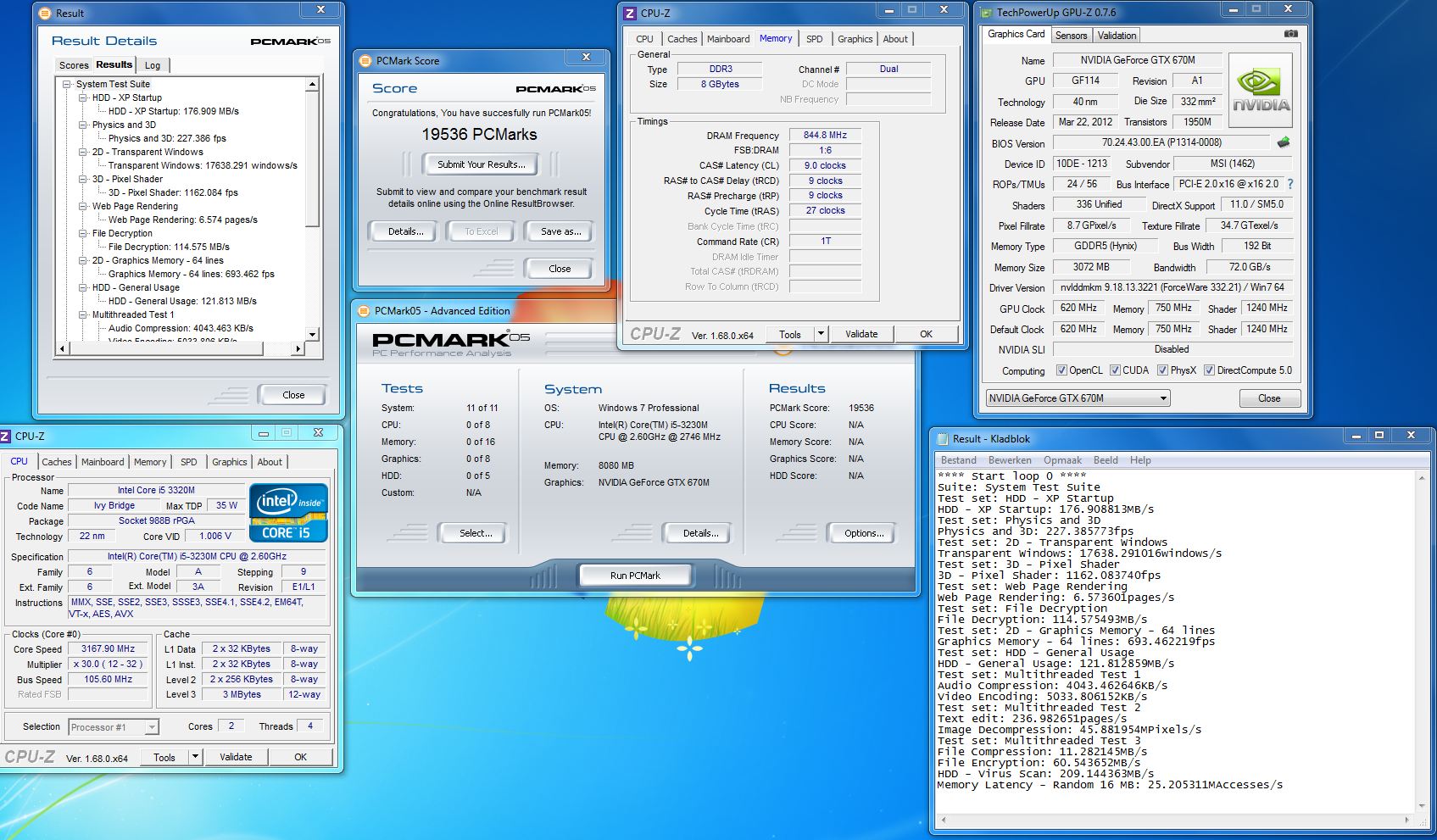Viewport: 1437px width, 840px height.
Task: Click Submit Your Results button
Action: 481,164
